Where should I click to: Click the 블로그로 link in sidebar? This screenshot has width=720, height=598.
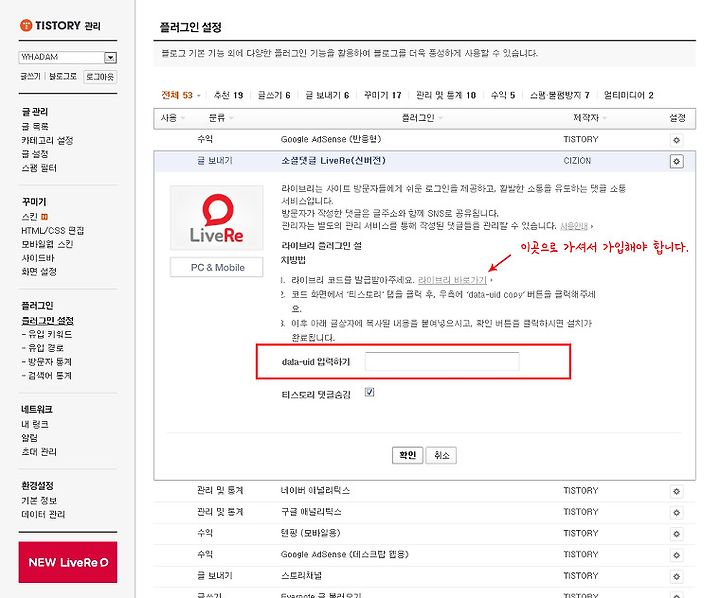pos(63,76)
